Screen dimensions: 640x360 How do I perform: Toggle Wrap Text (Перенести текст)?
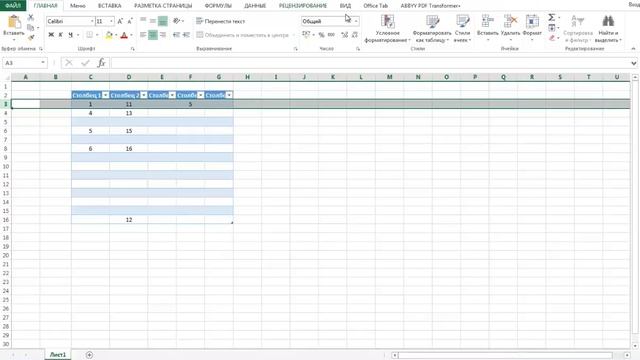coord(221,21)
